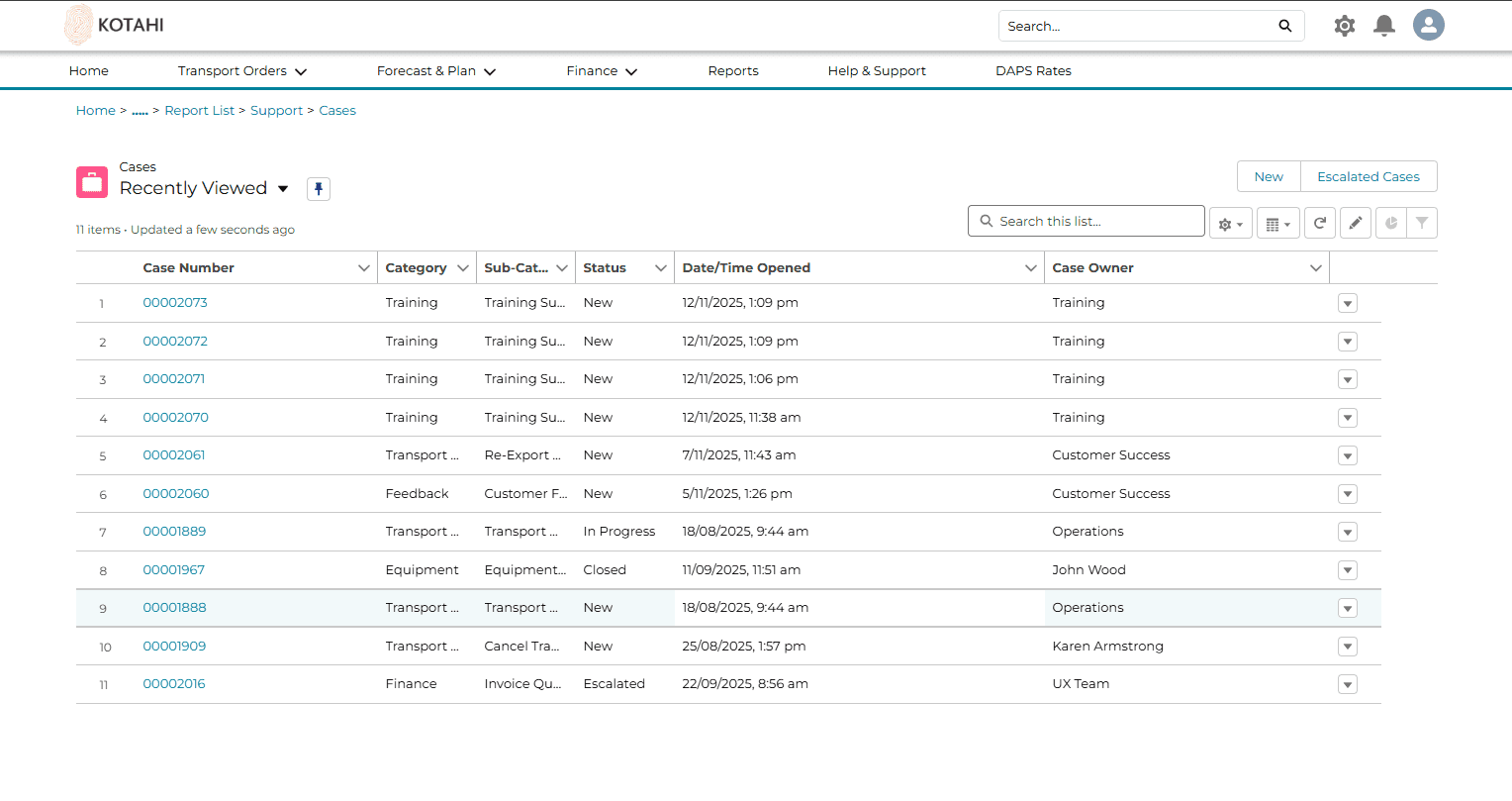The image size is (1512, 801).
Task: Open the user profile avatar
Action: coord(1428,25)
